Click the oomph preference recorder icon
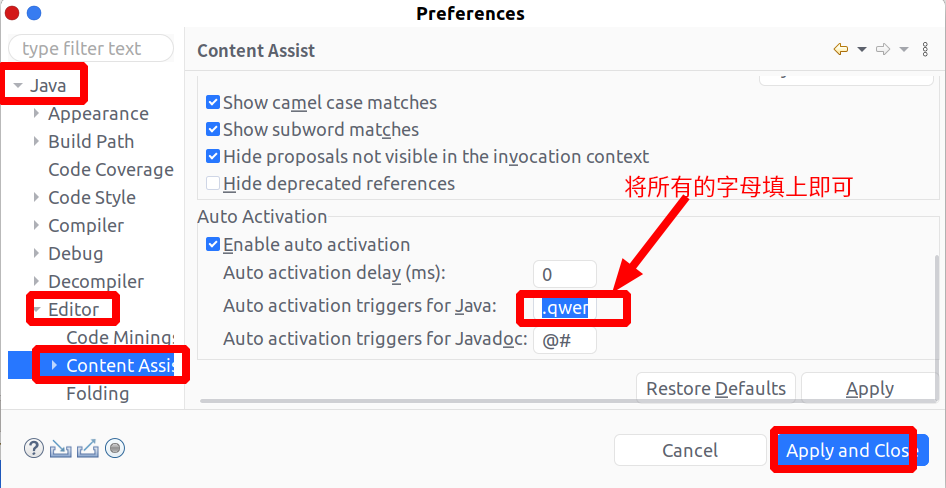The width and height of the screenshot is (946, 488). click(x=115, y=449)
